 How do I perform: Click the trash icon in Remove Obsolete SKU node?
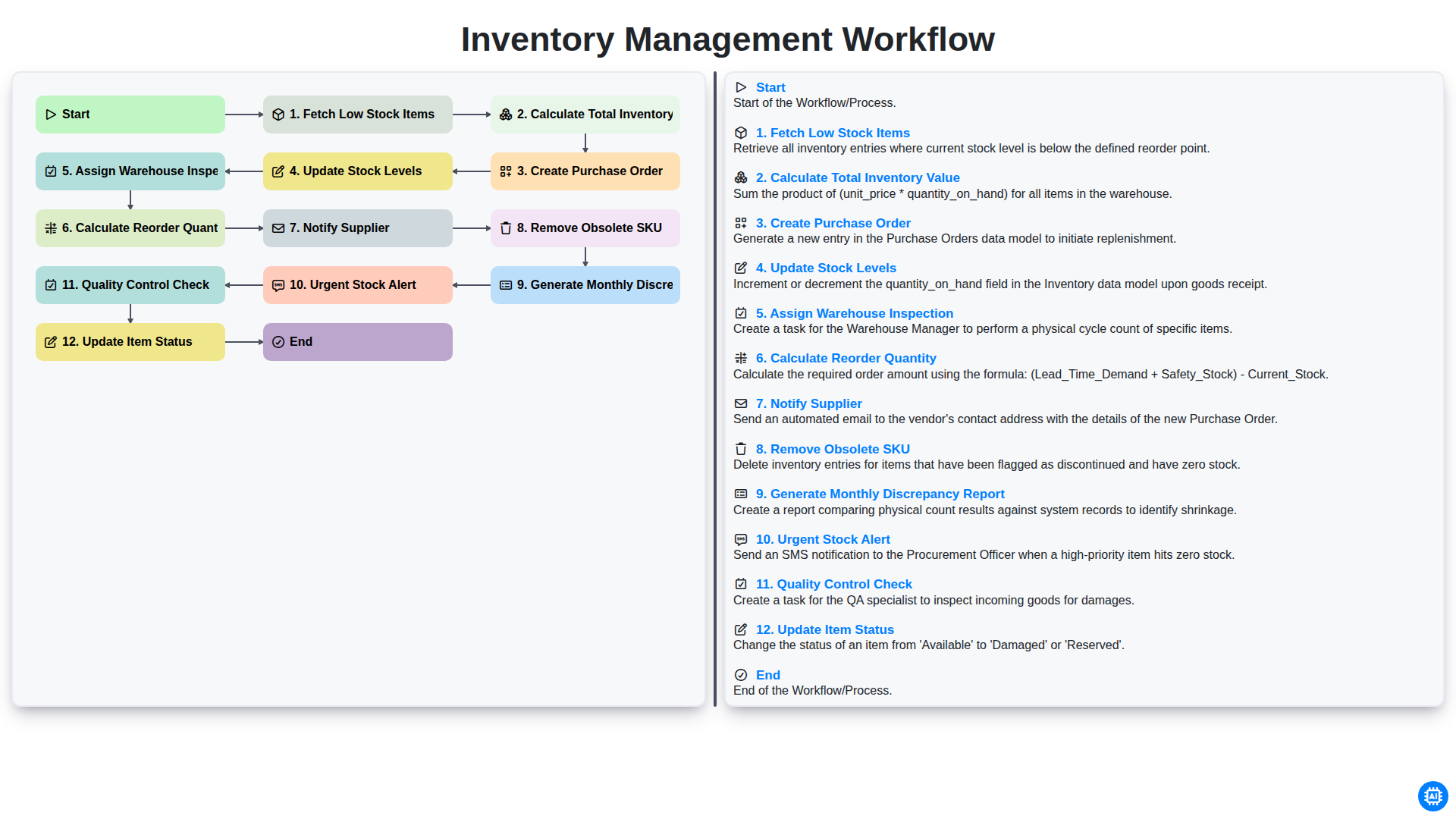[506, 228]
